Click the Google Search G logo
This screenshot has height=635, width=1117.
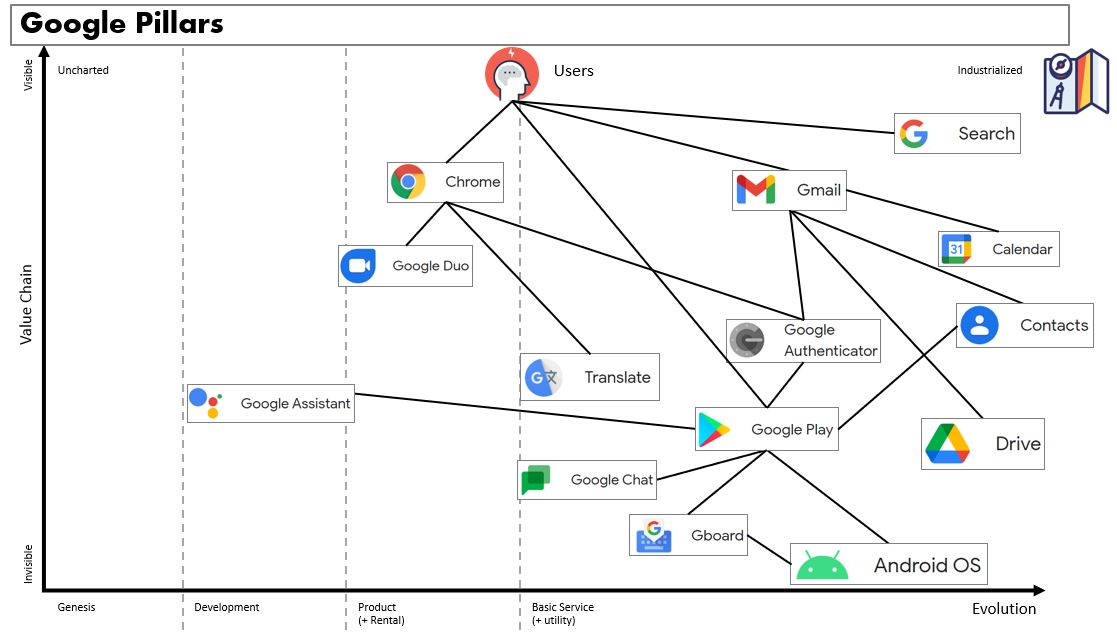tap(914, 134)
